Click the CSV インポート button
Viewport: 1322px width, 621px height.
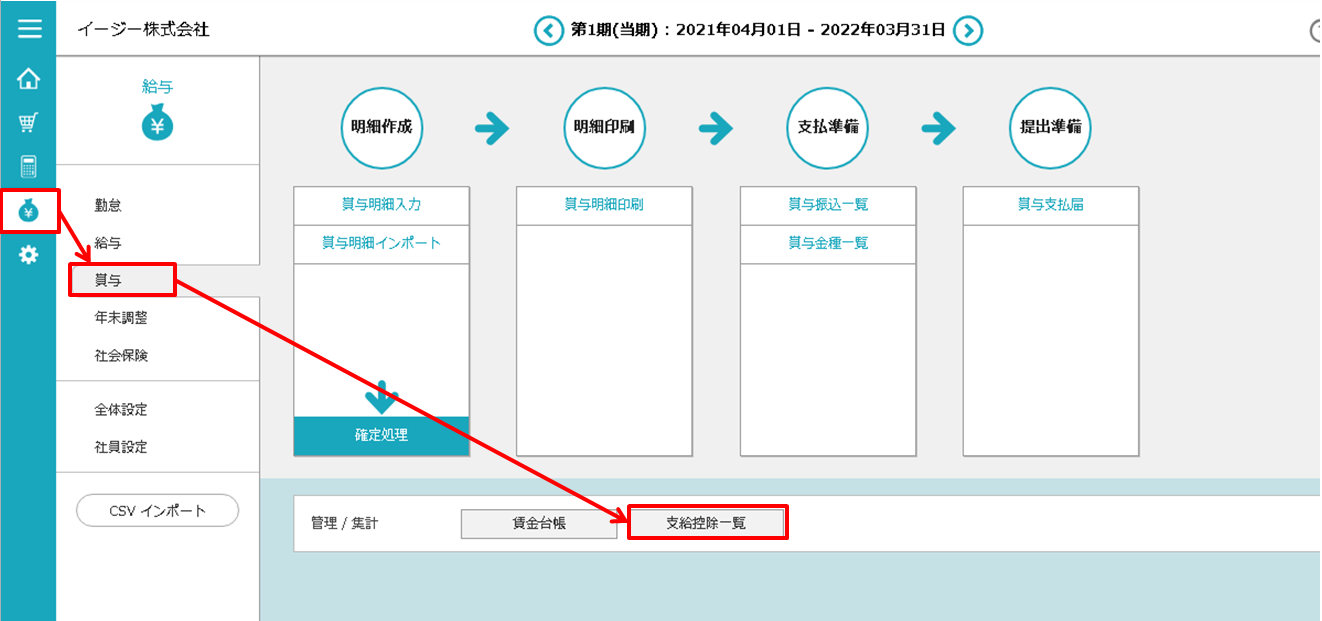click(157, 510)
